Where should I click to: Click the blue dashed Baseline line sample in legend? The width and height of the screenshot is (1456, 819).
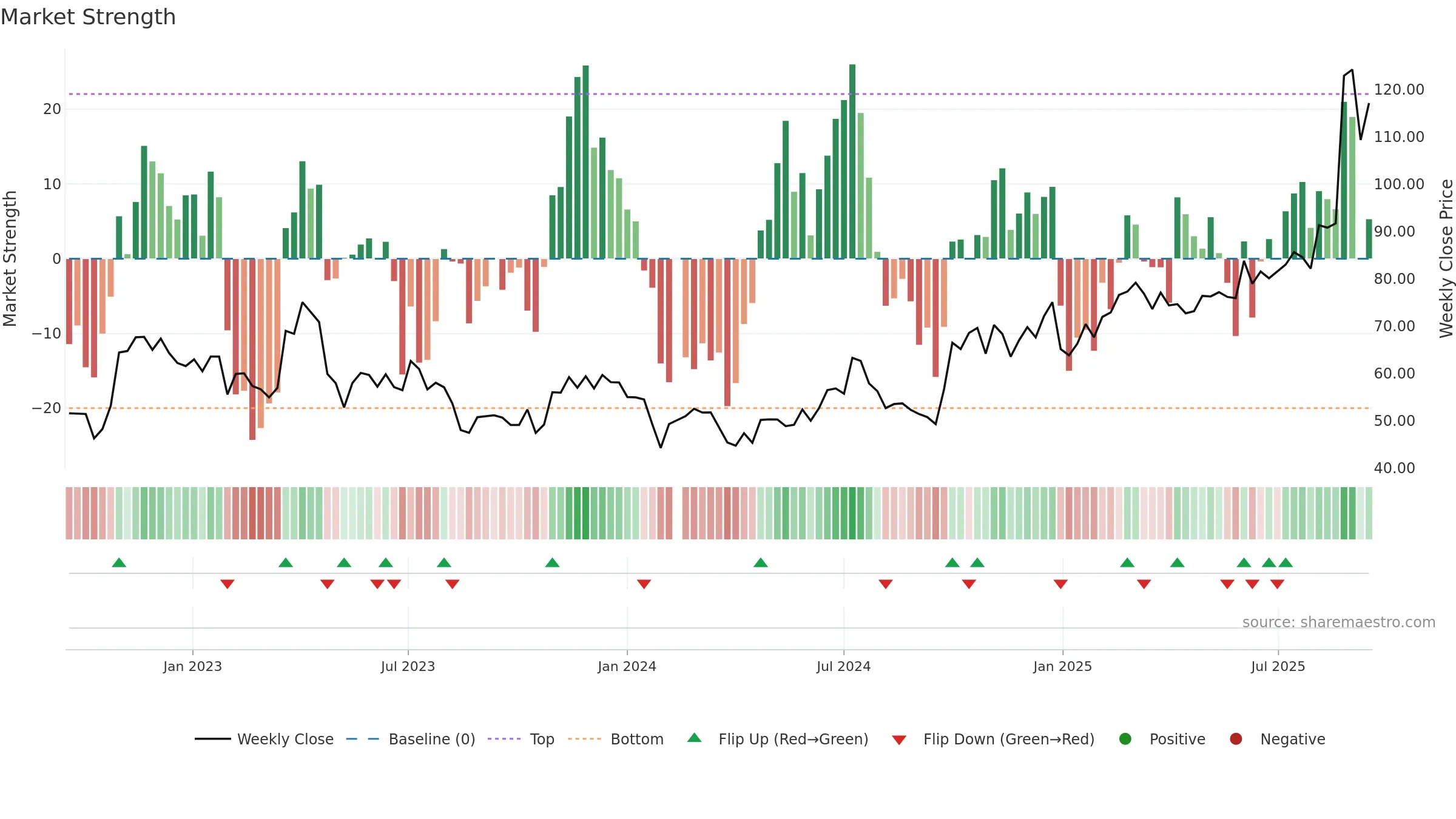pyautogui.click(x=363, y=739)
